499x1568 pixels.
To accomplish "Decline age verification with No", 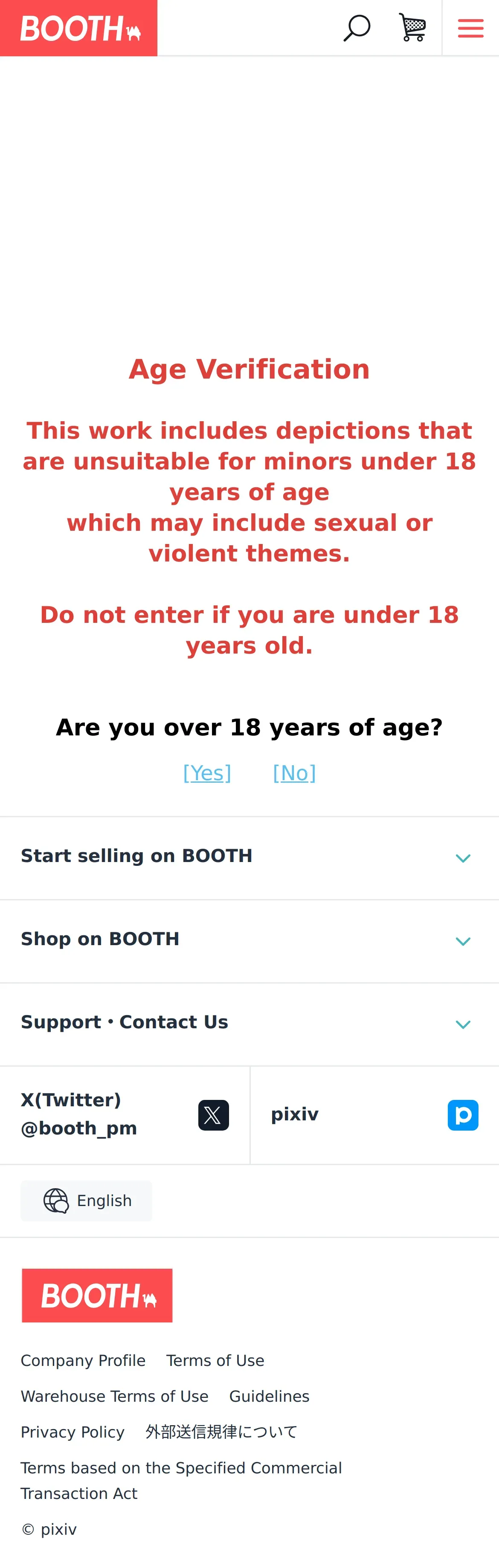I will click(294, 773).
